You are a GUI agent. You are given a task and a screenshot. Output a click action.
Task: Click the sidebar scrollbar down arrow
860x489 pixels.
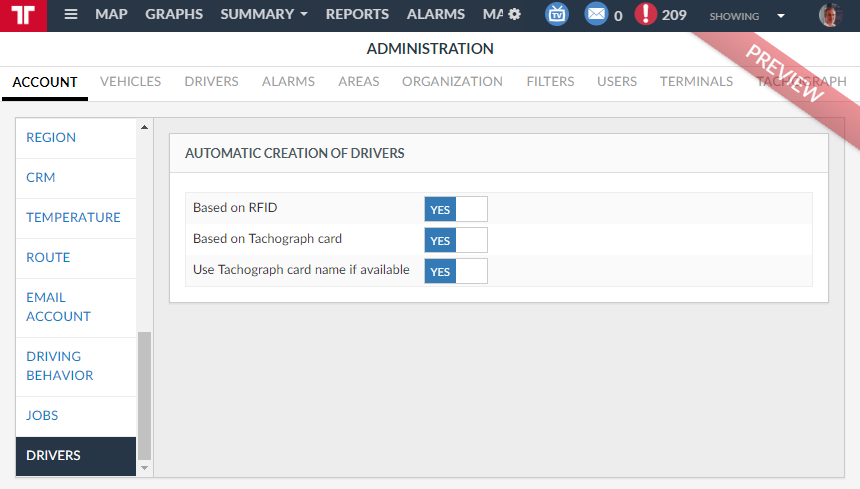pyautogui.click(x=144, y=468)
